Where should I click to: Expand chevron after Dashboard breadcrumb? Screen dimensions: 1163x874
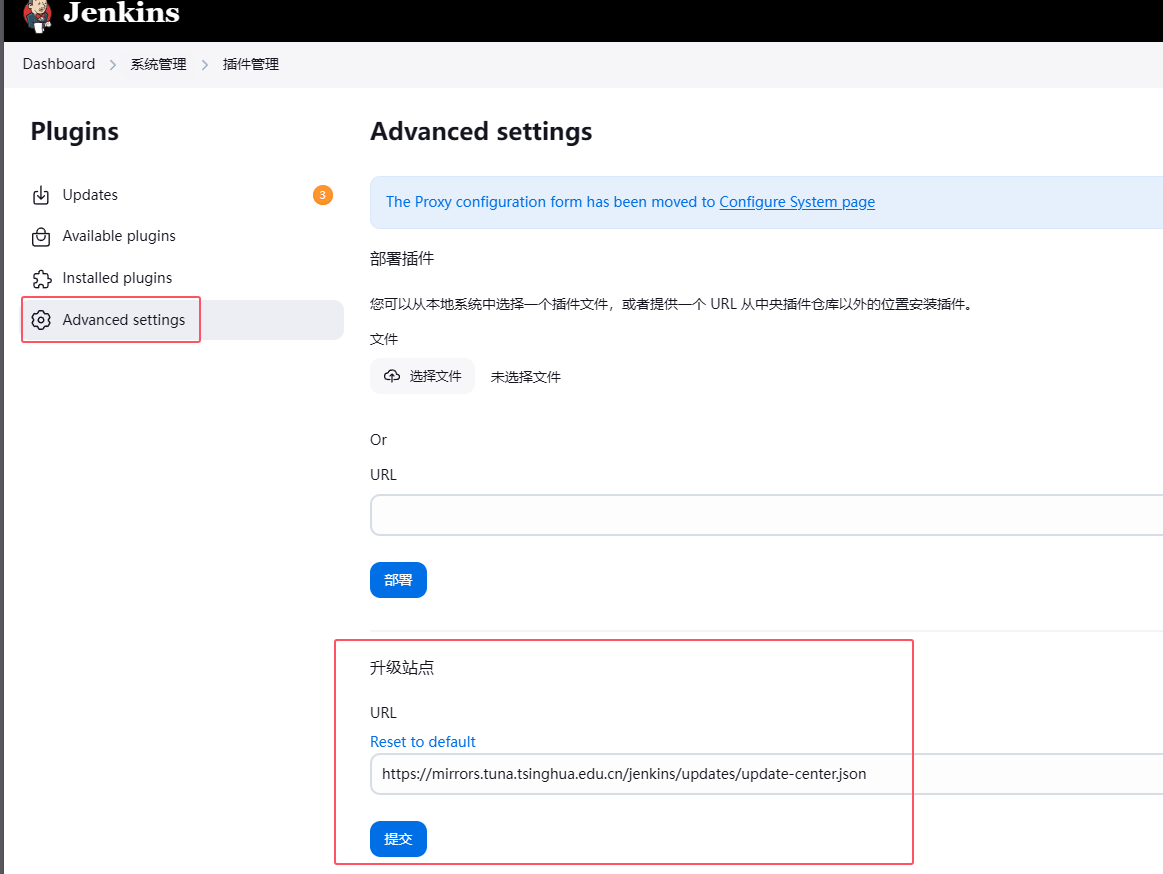(x=113, y=65)
